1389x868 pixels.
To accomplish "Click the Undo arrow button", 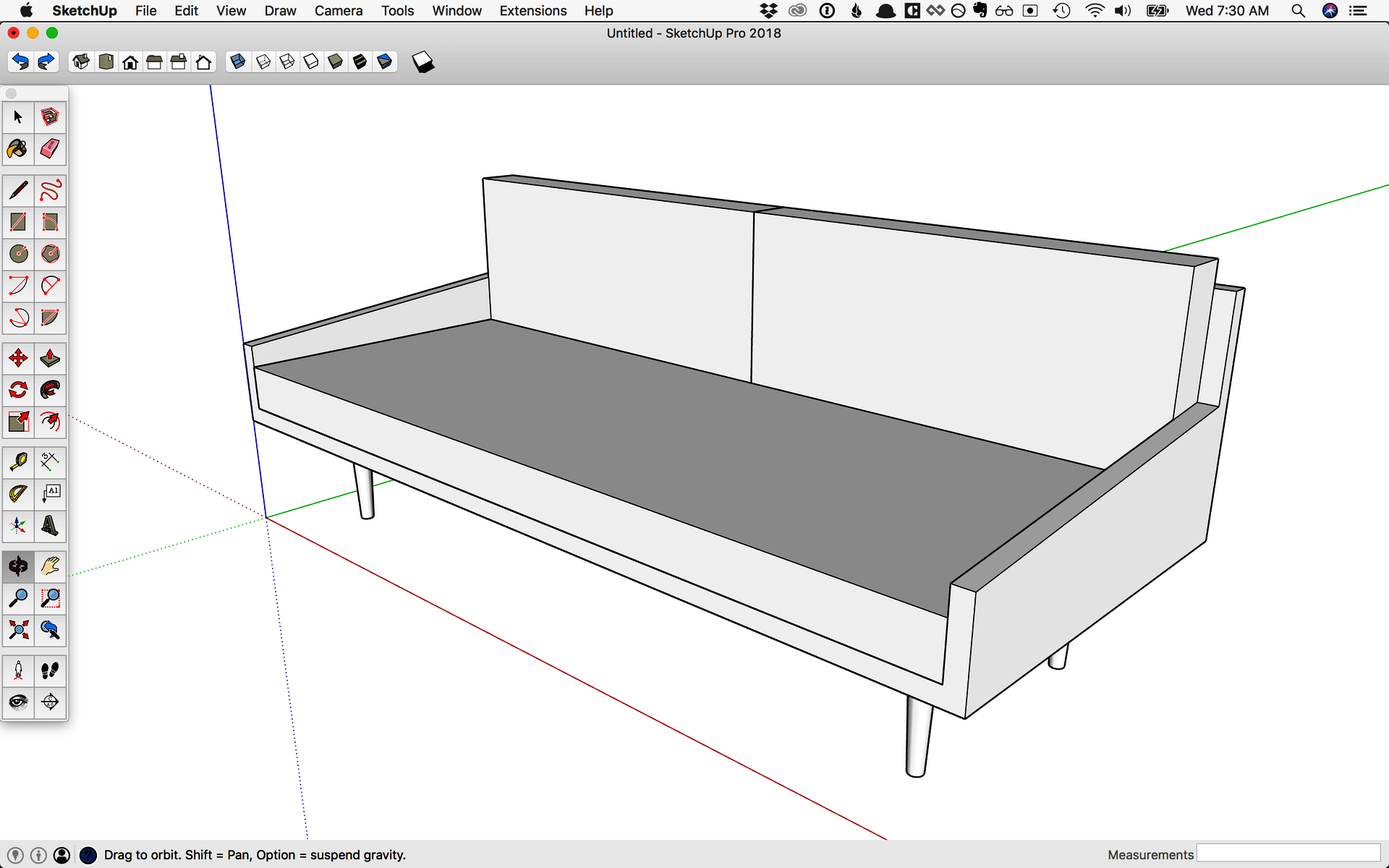I will 21,62.
